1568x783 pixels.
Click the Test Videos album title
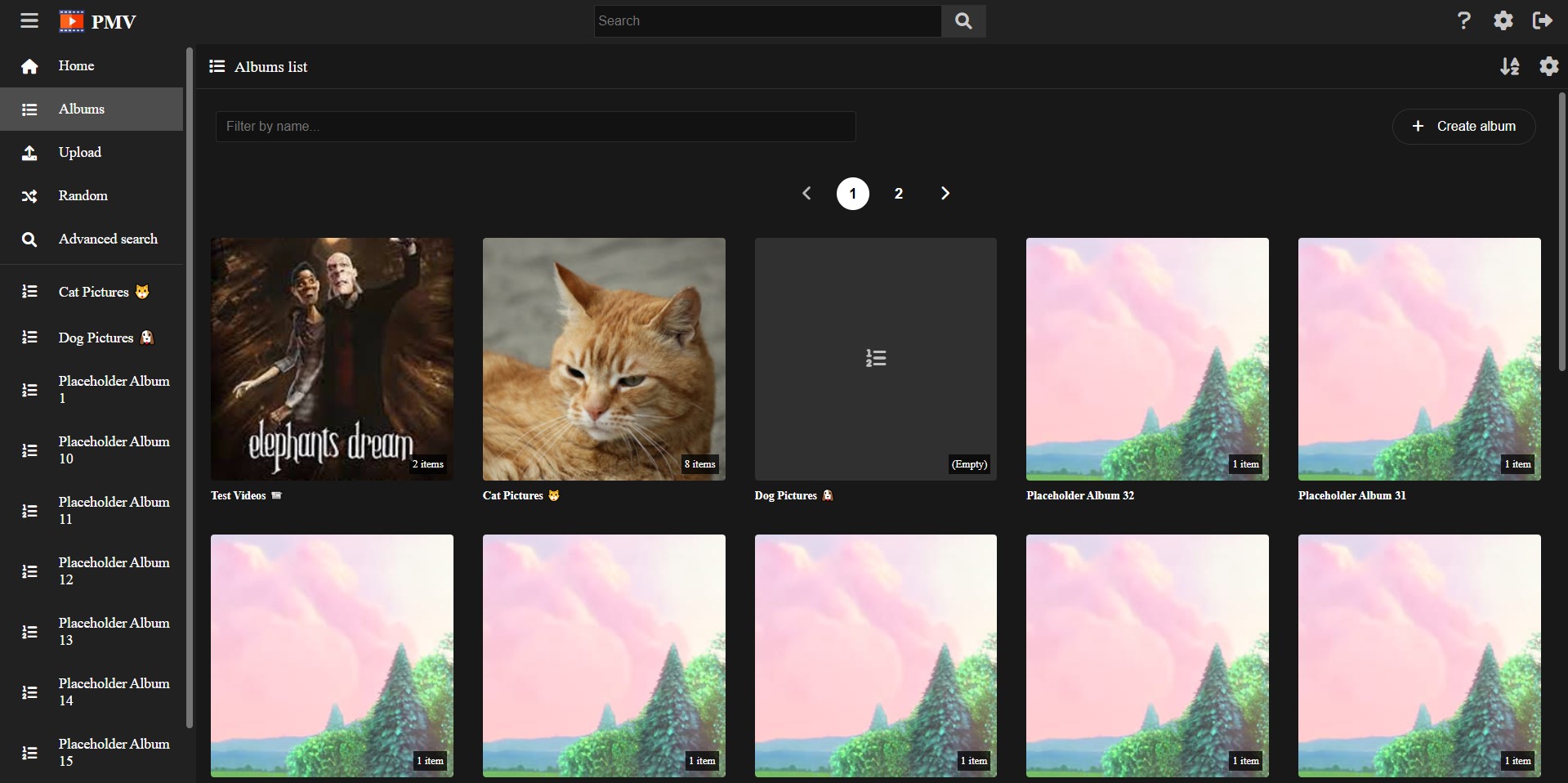coord(246,495)
